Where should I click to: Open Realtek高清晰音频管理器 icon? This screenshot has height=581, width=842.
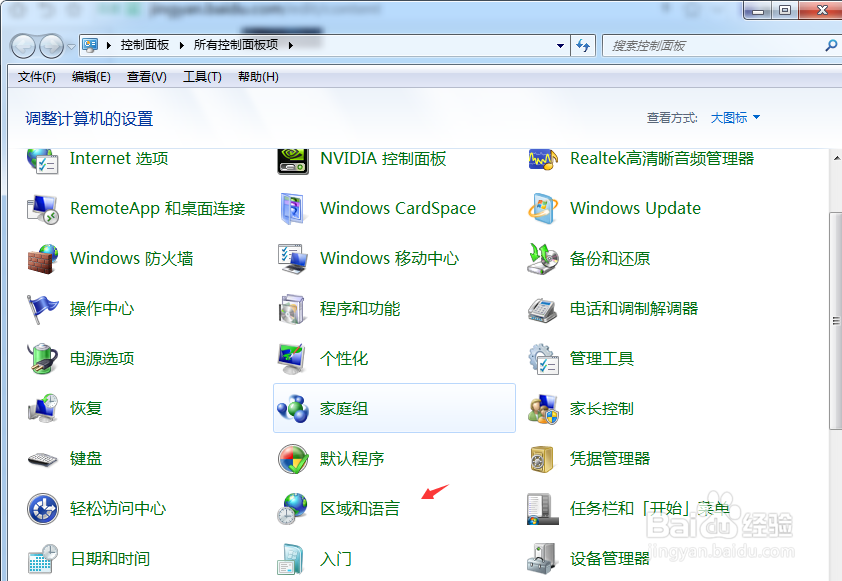pyautogui.click(x=543, y=160)
